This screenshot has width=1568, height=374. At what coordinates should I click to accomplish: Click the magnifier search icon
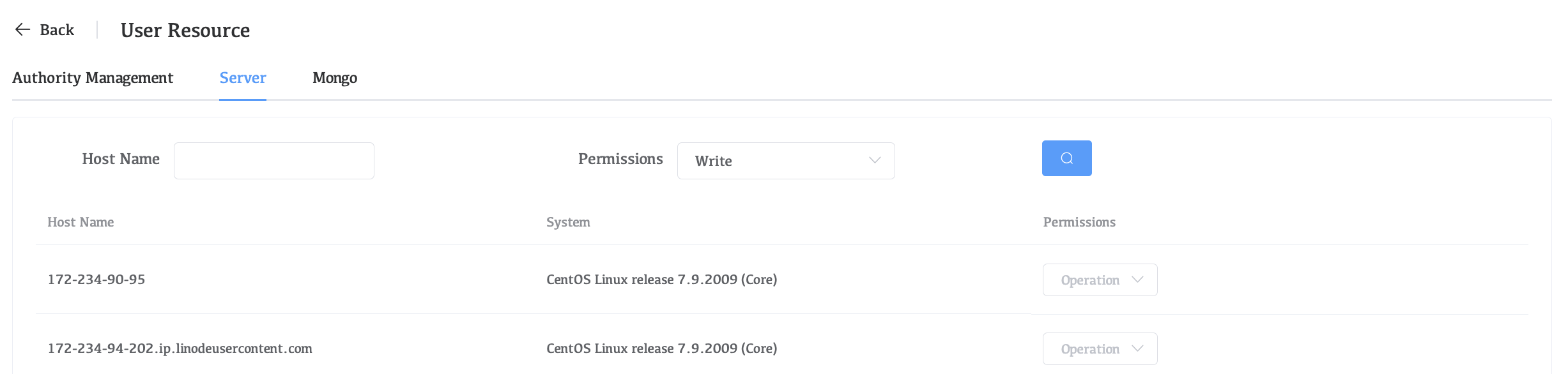[x=1066, y=158]
